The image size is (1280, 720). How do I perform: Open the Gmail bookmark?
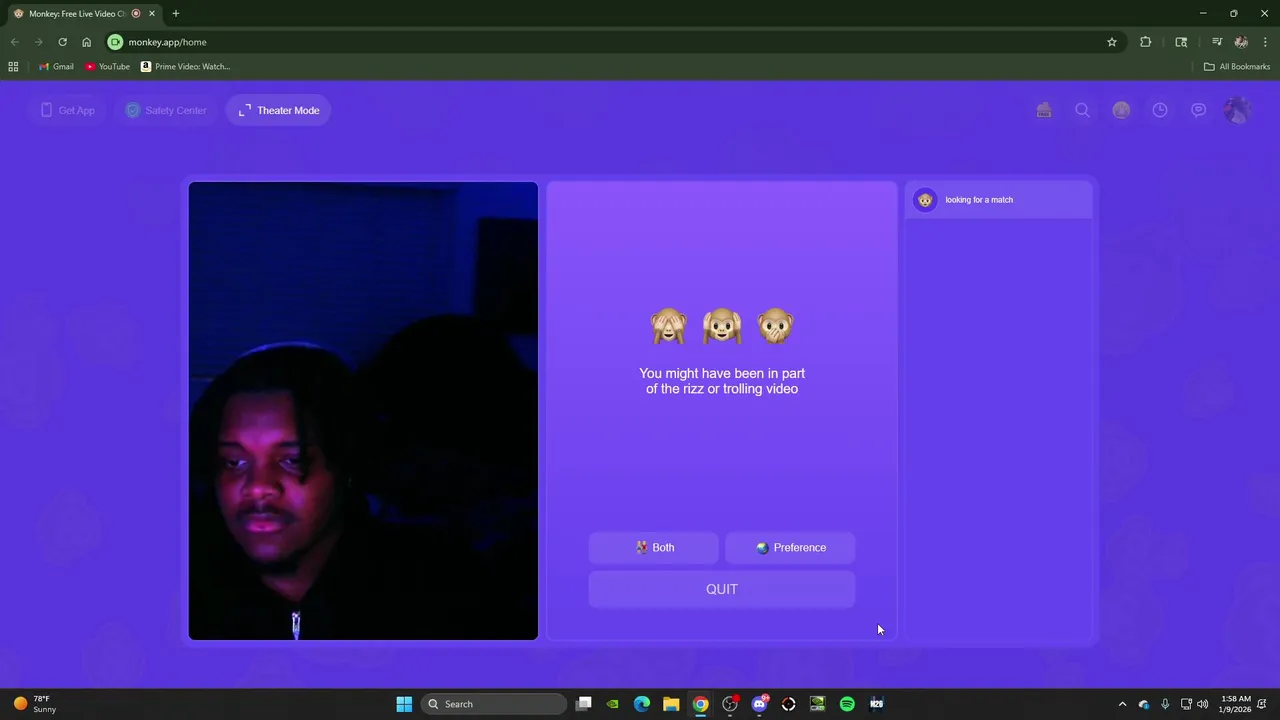pos(56,66)
